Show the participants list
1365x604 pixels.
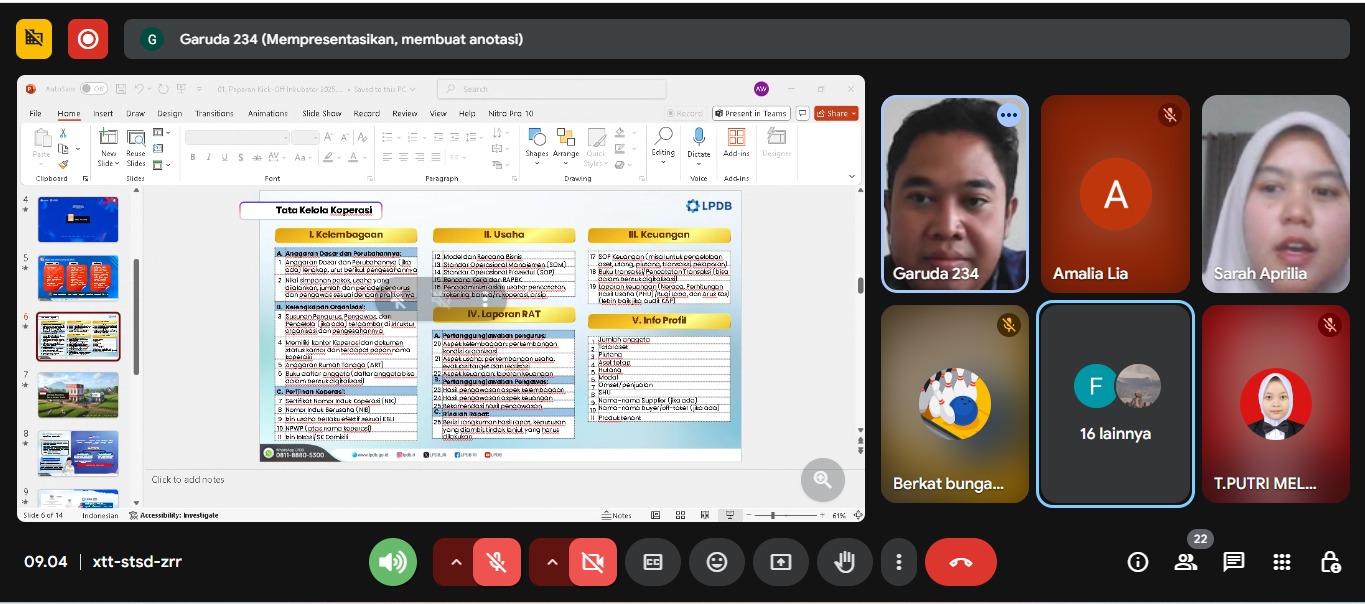tap(1186, 562)
